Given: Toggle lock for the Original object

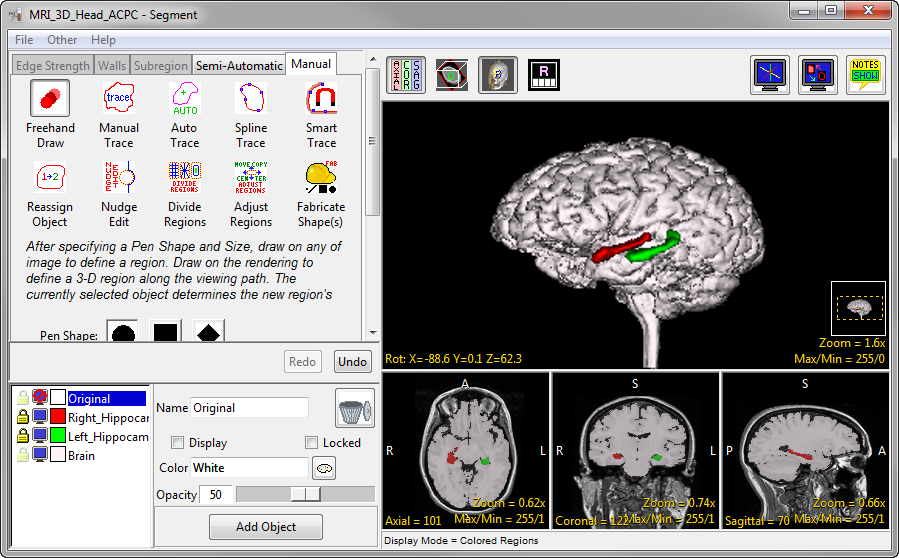Looking at the screenshot, I should pyautogui.click(x=22, y=398).
